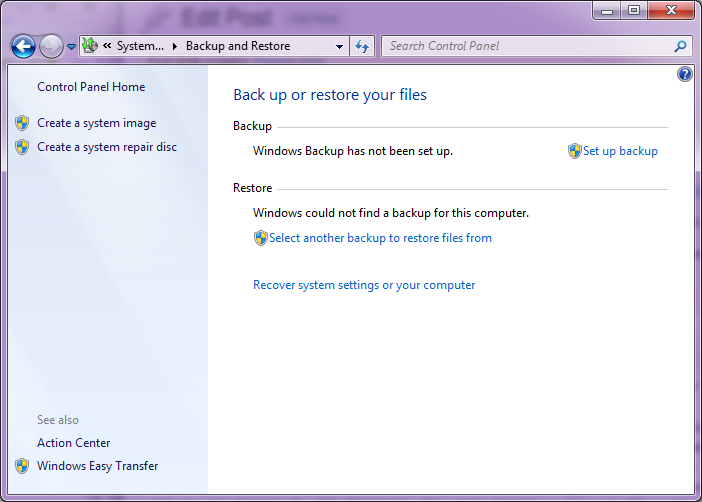Minimize the Backup and Restore window

[x=607, y=10]
